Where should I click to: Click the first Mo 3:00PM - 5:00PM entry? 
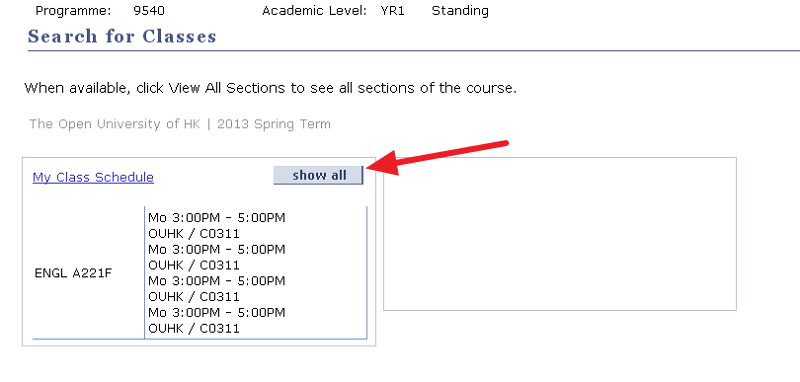pyautogui.click(x=217, y=218)
